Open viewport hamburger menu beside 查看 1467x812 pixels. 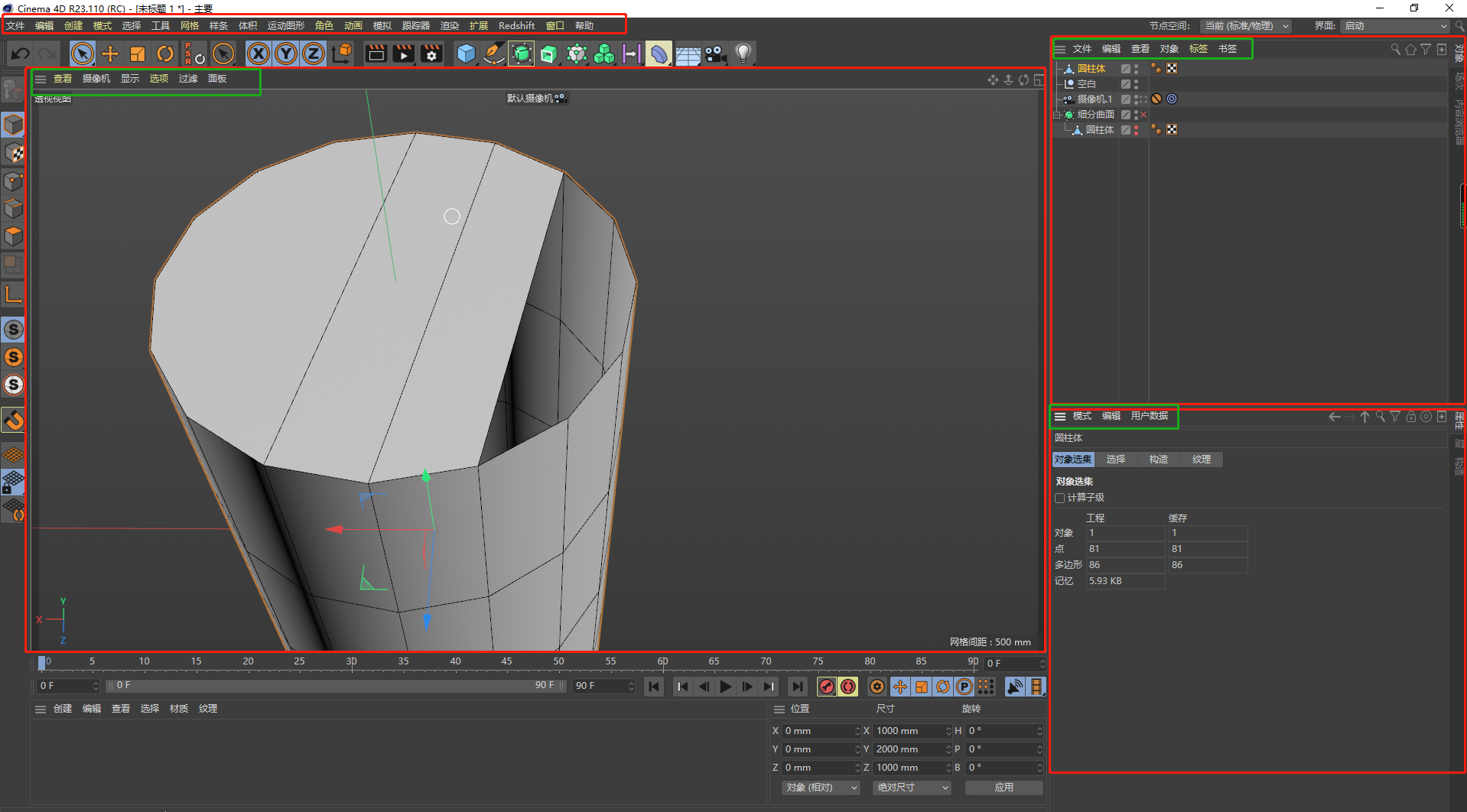pos(41,79)
